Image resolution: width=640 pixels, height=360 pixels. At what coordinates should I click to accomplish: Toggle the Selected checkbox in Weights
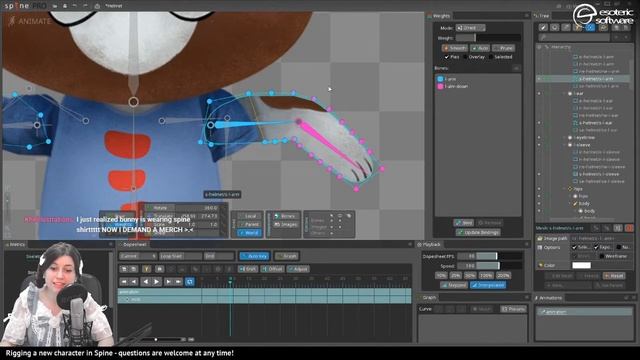point(491,57)
